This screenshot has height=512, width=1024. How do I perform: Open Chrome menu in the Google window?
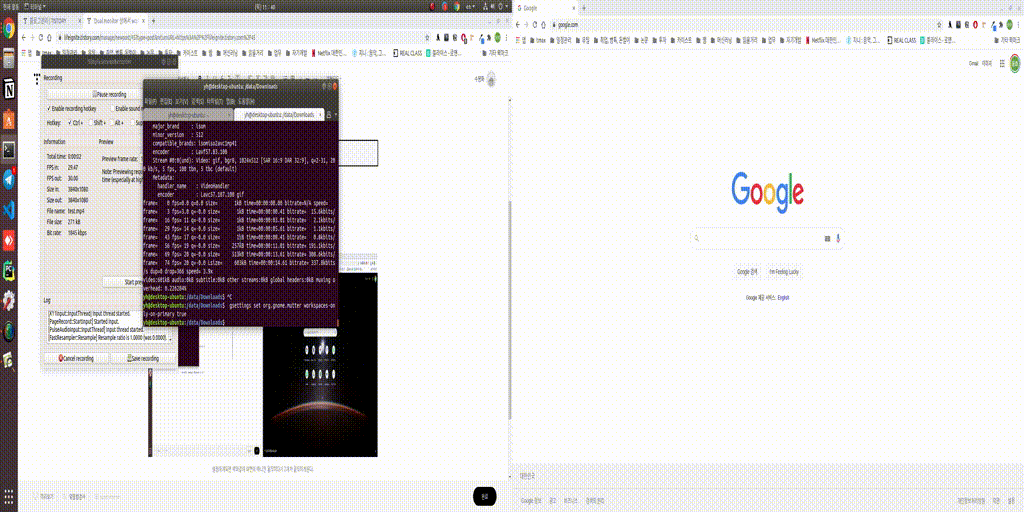click(x=1019, y=24)
